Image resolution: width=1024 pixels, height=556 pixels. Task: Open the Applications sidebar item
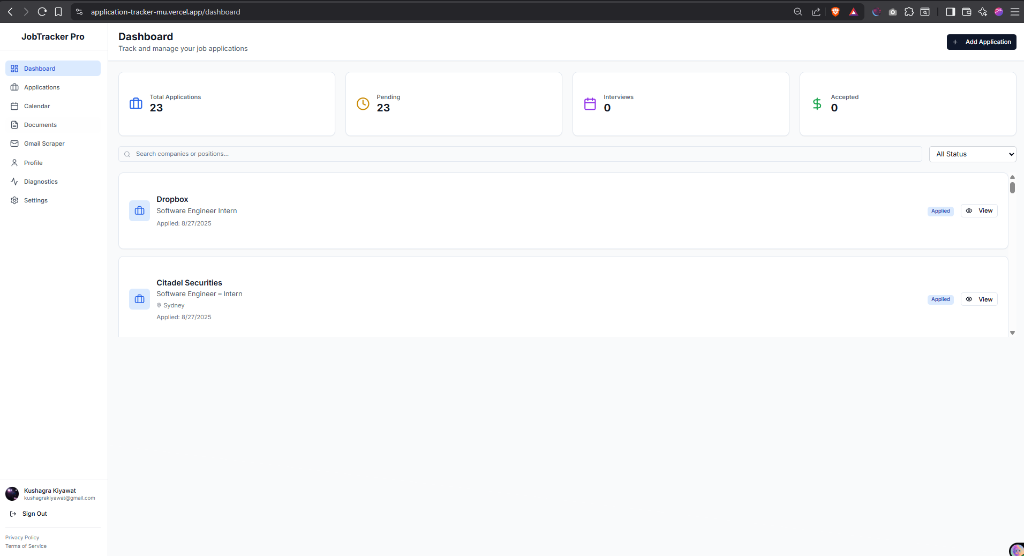coord(53,87)
